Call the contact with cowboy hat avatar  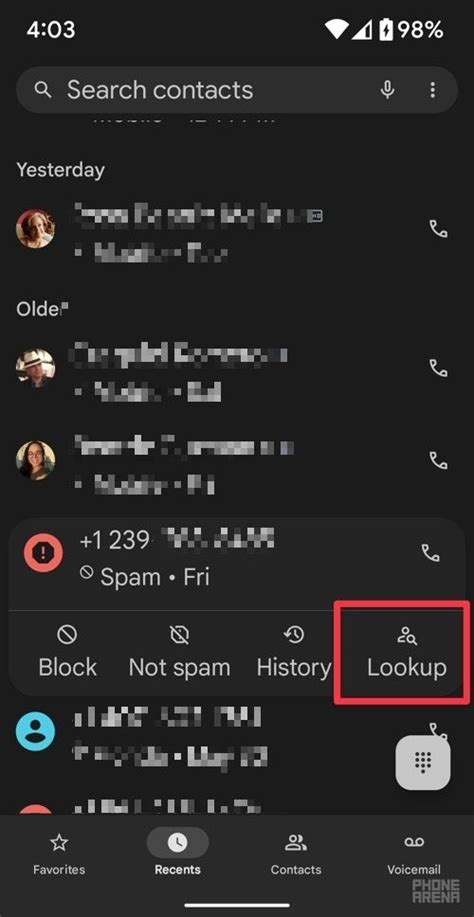pos(438,367)
